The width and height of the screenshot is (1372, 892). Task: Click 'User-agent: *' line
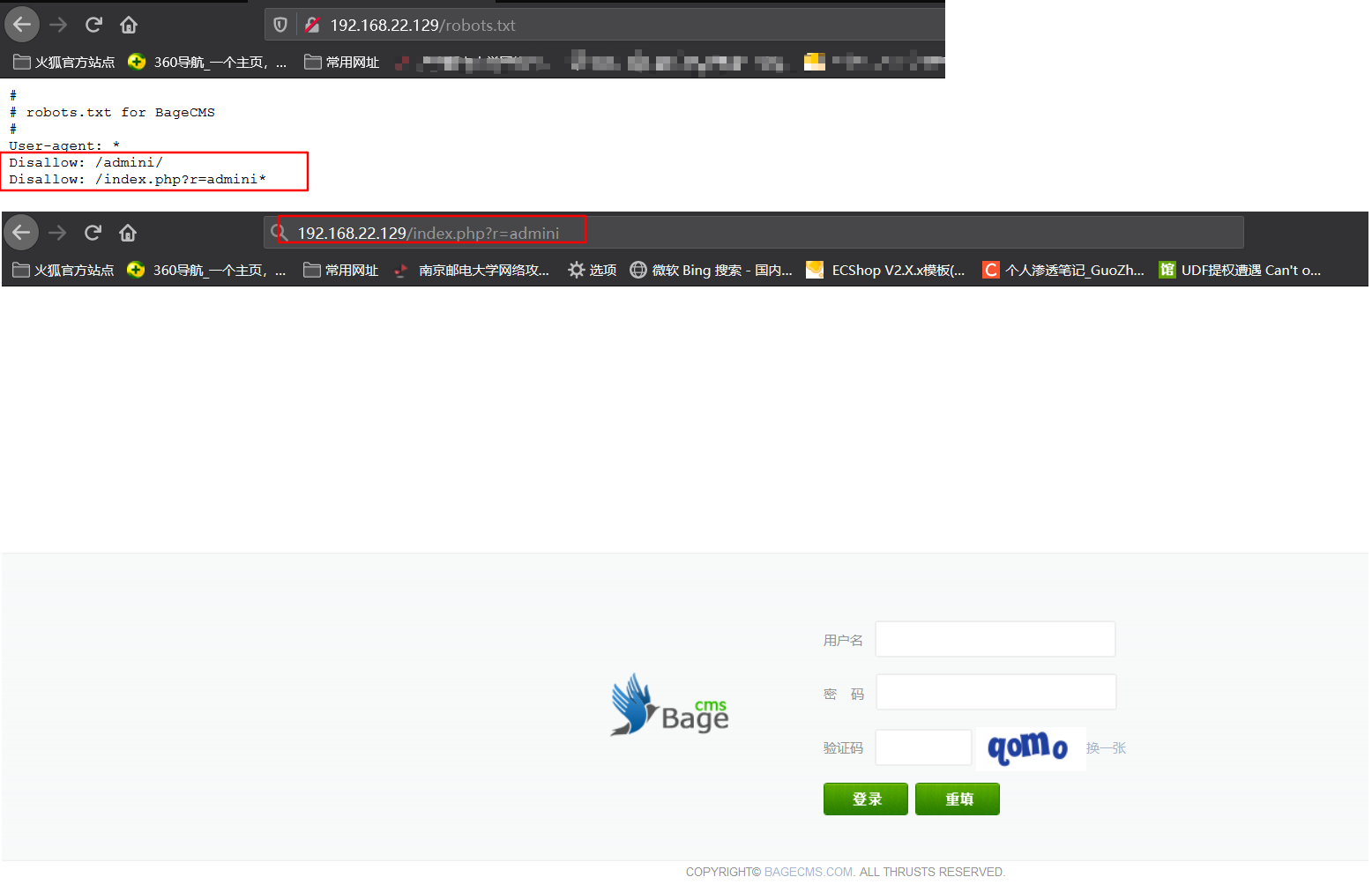(x=64, y=145)
